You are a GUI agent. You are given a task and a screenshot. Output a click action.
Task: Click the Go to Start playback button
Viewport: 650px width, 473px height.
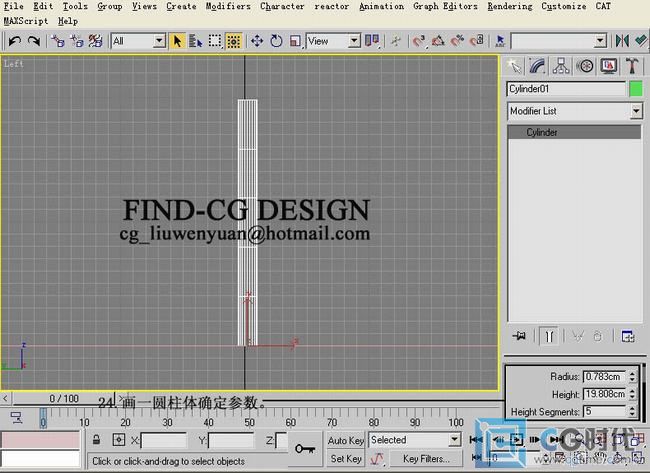(x=476, y=439)
